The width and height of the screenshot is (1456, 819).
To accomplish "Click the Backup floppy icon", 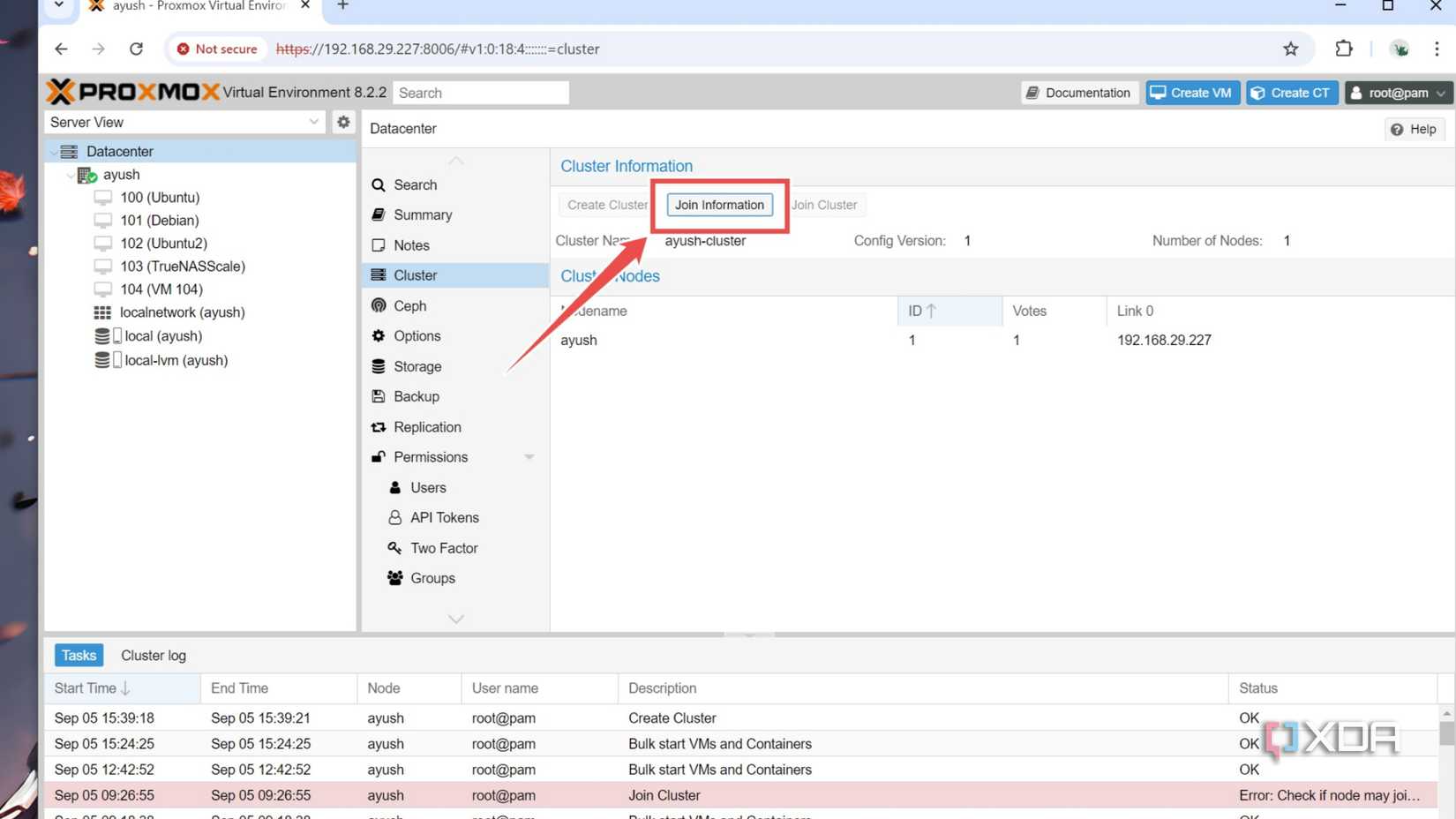I will [379, 396].
